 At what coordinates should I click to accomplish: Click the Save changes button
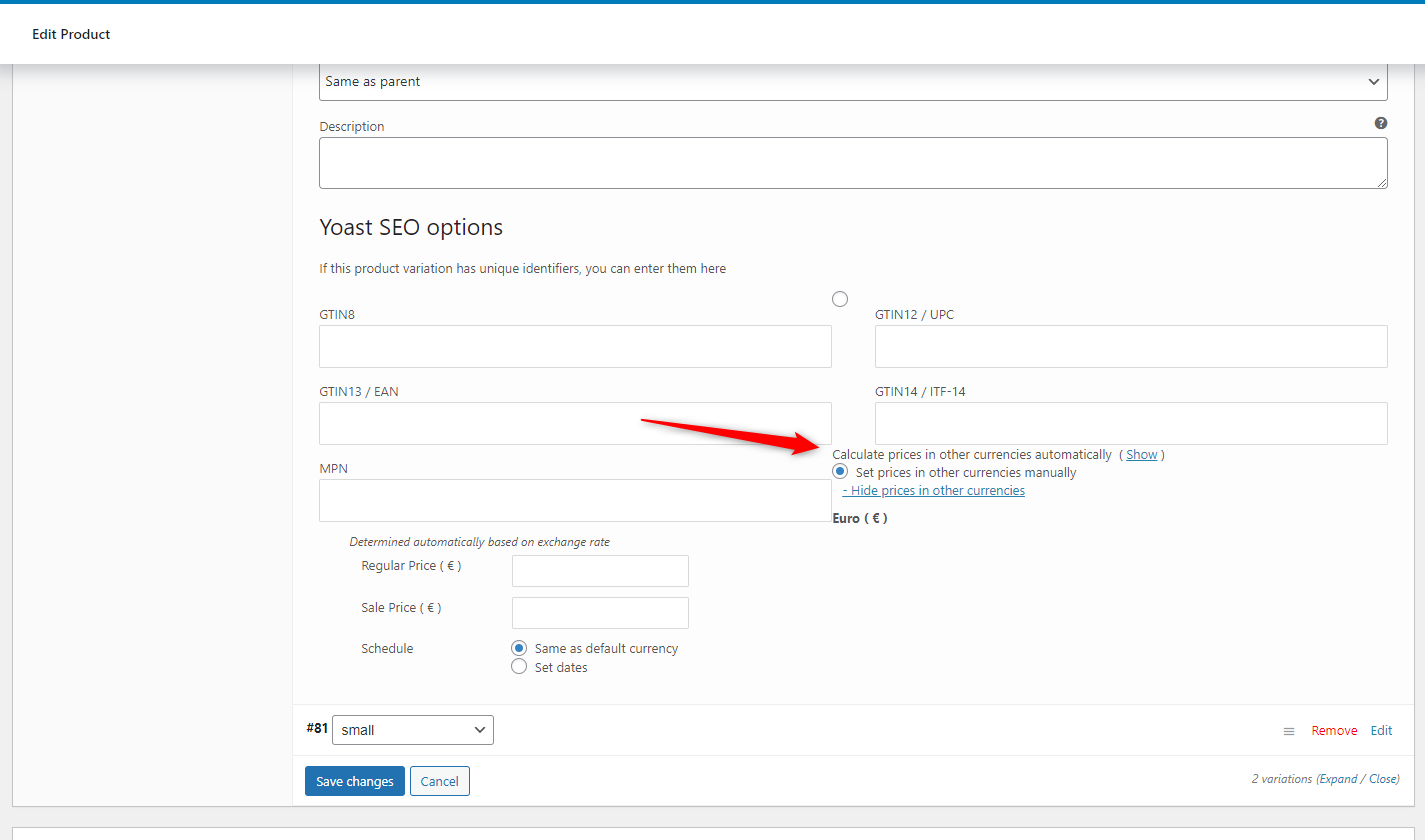(x=355, y=781)
